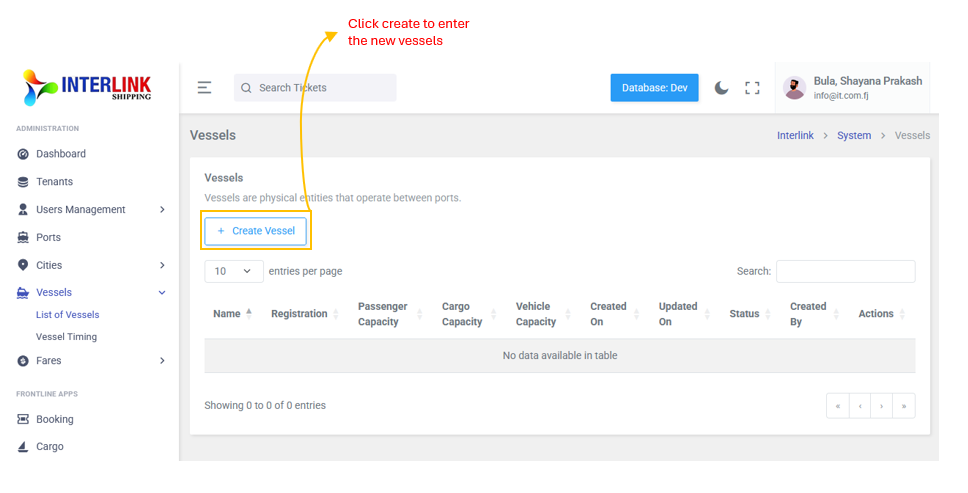Click the table Search input field
The image size is (968, 493).
[x=845, y=271]
